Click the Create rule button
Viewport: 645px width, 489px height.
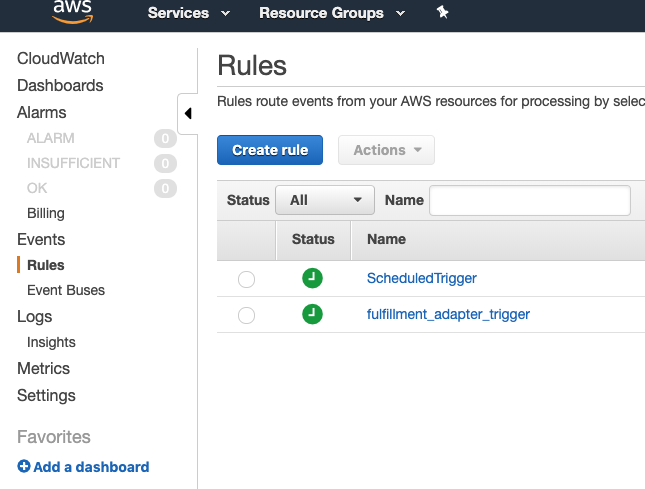click(270, 150)
